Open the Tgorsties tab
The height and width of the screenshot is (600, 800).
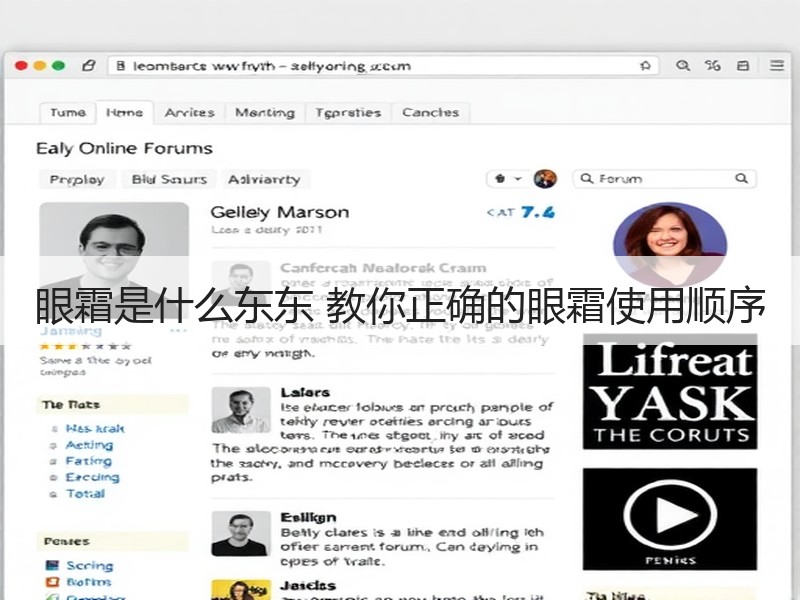pos(348,113)
